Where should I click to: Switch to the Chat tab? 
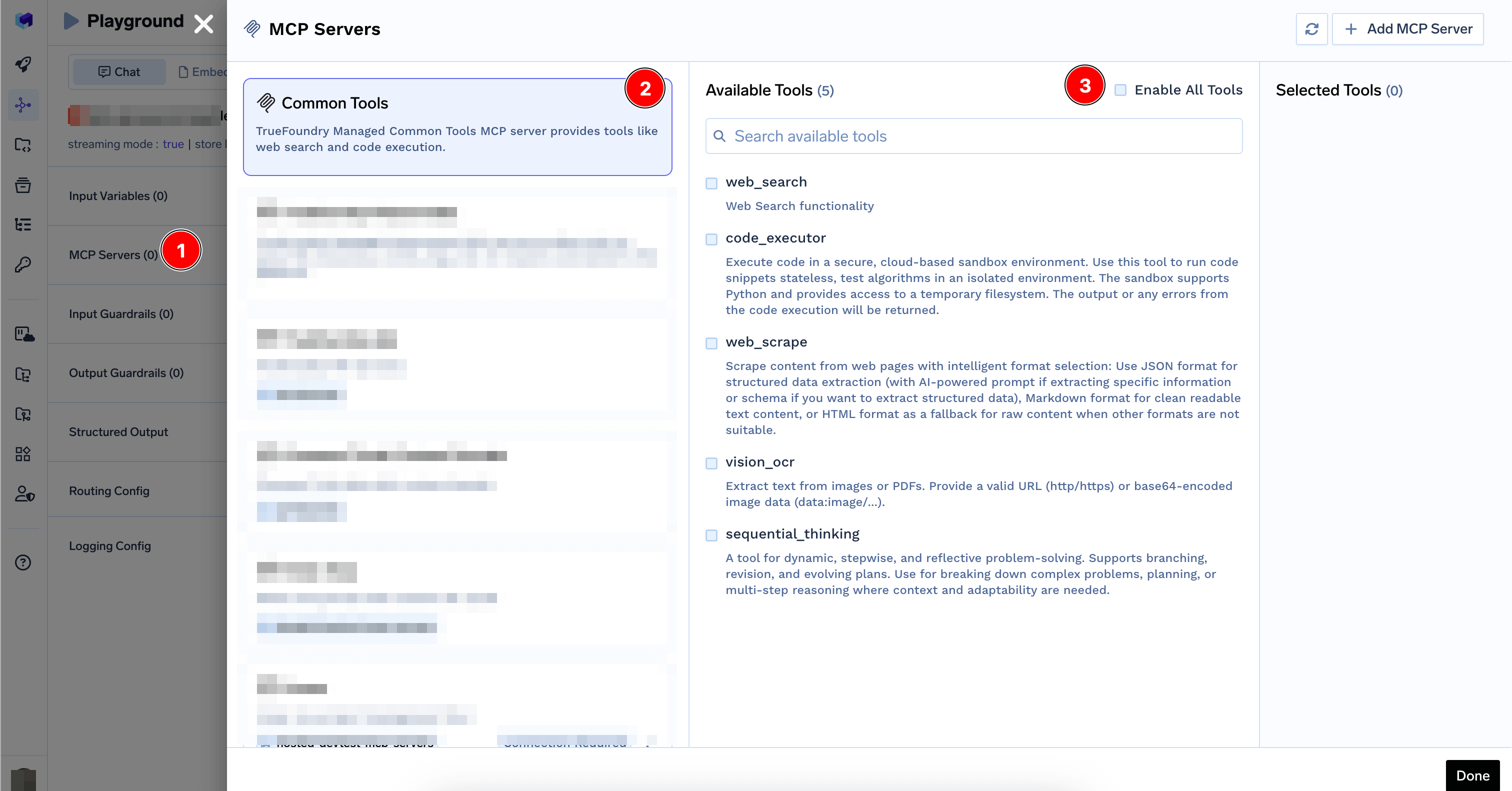[119, 71]
